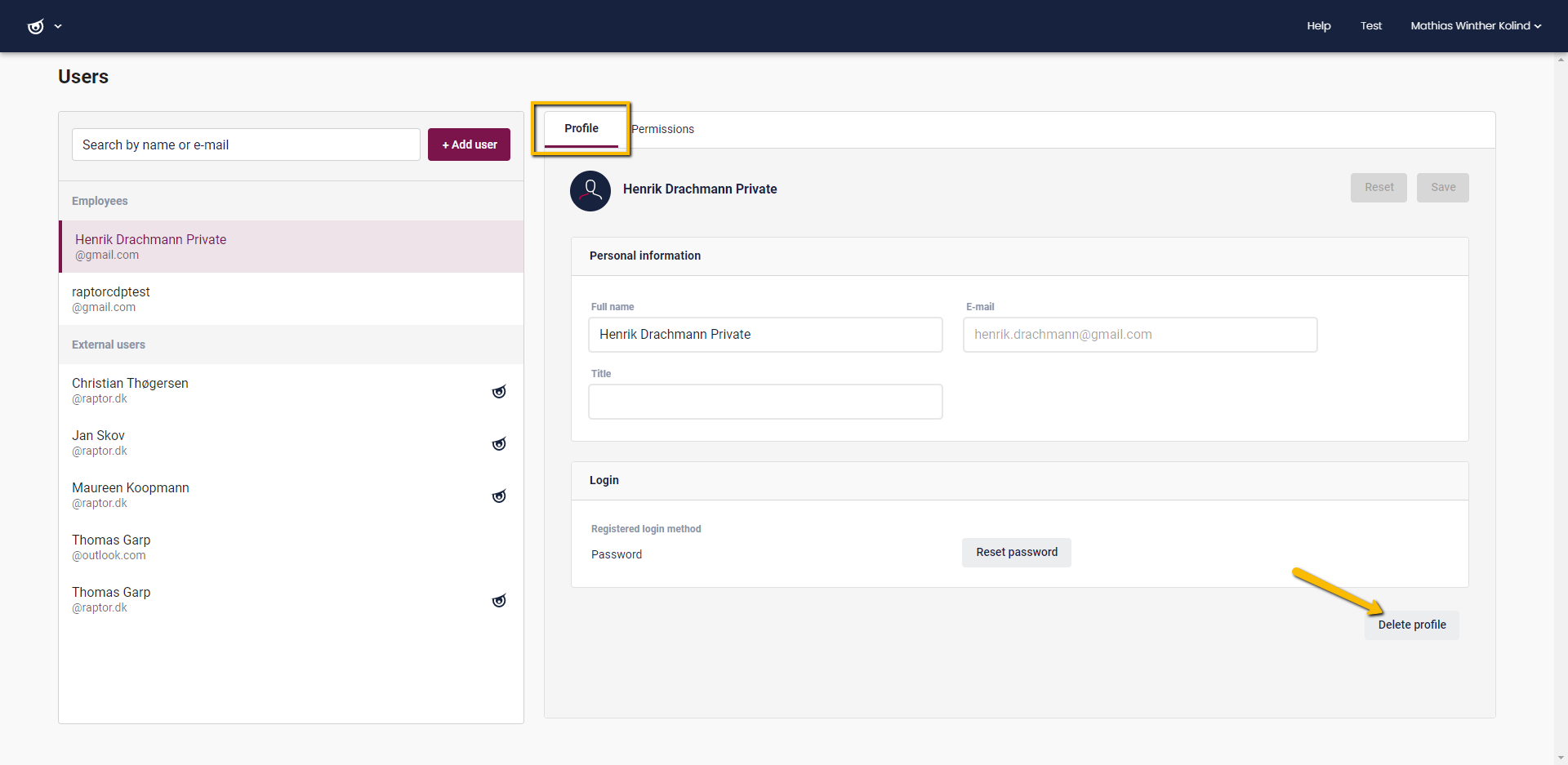1568x765 pixels.
Task: Open the Mathias Winther Kolind account menu
Action: click(x=1475, y=26)
